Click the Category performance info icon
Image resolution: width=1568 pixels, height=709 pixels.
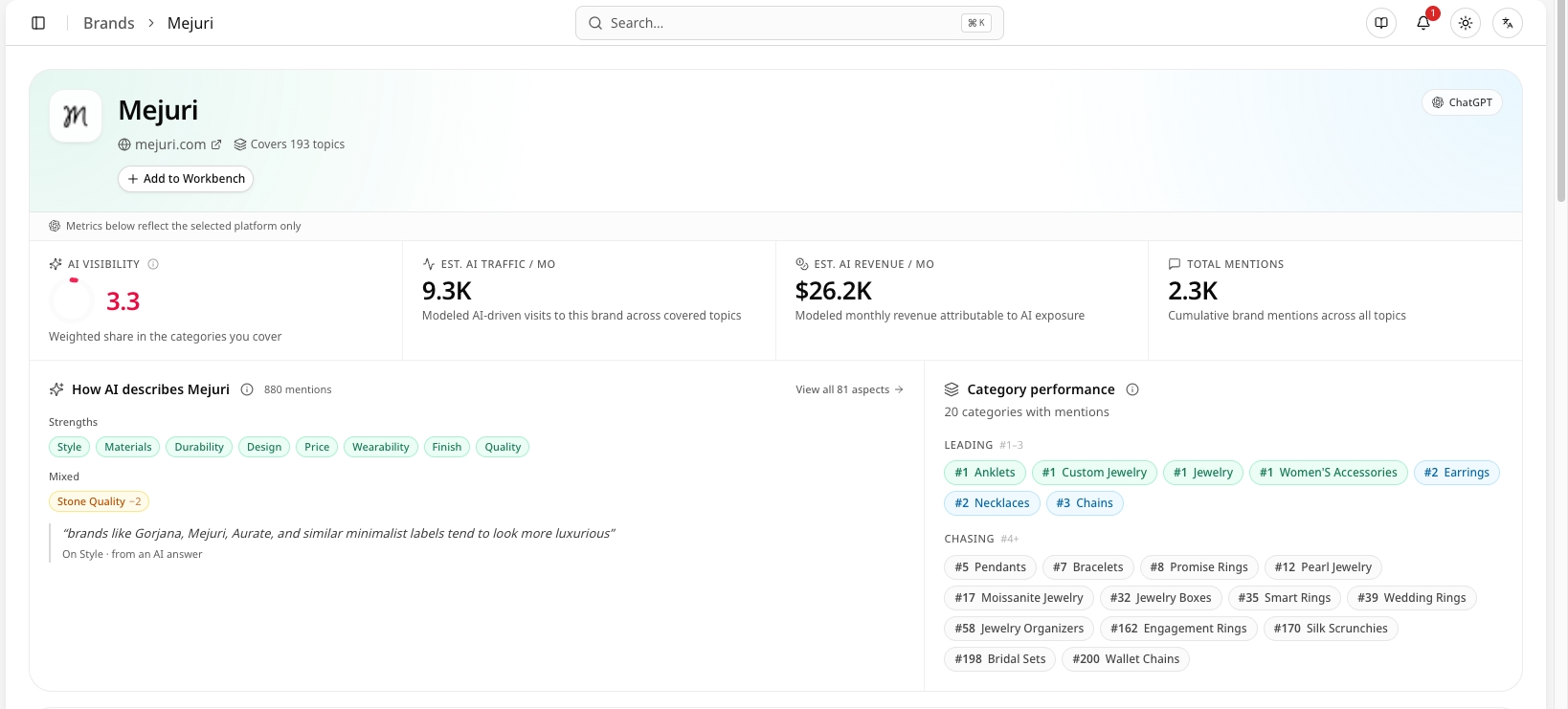tap(1132, 389)
